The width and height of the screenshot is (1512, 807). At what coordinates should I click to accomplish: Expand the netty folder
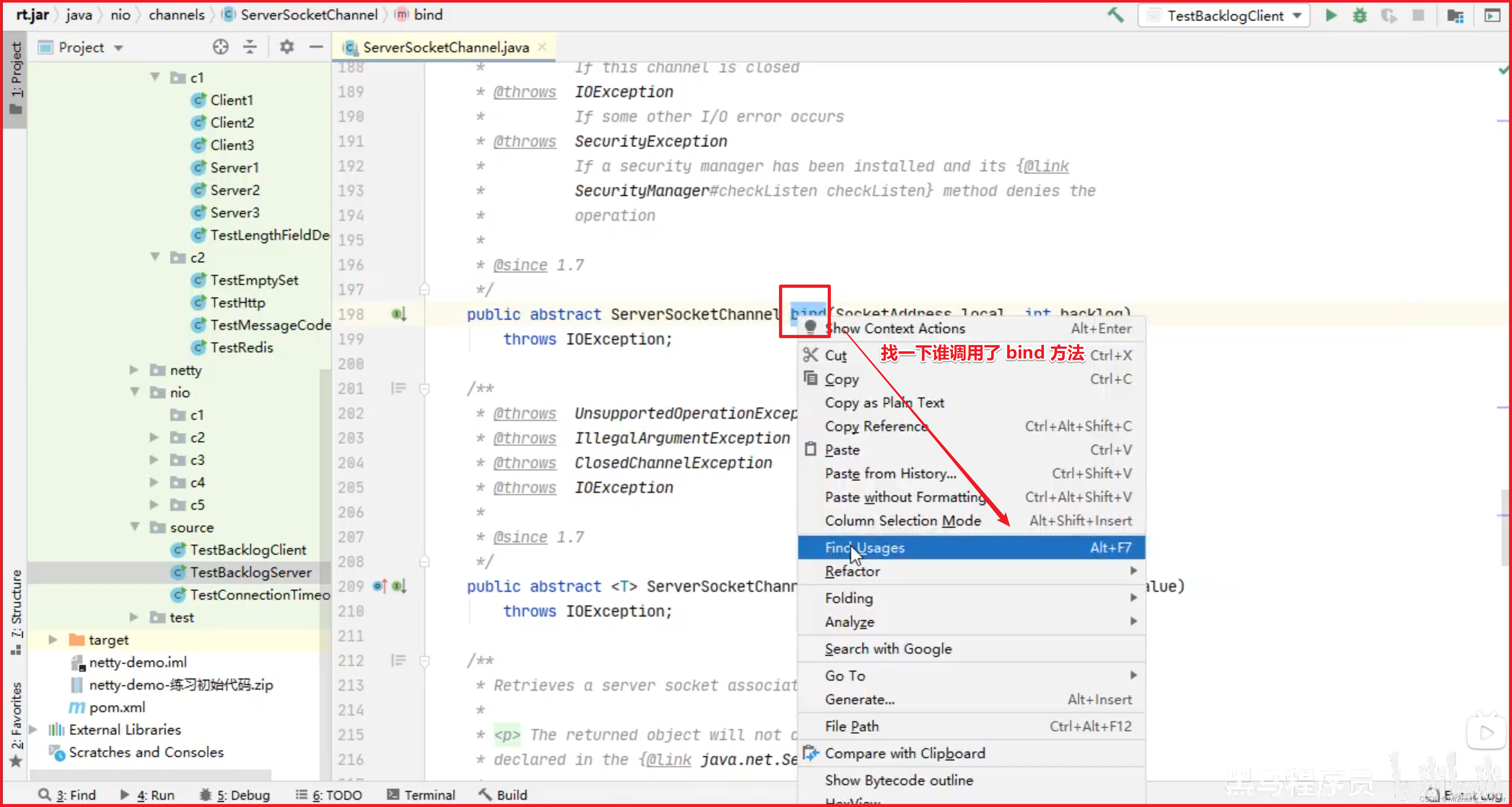tap(134, 369)
